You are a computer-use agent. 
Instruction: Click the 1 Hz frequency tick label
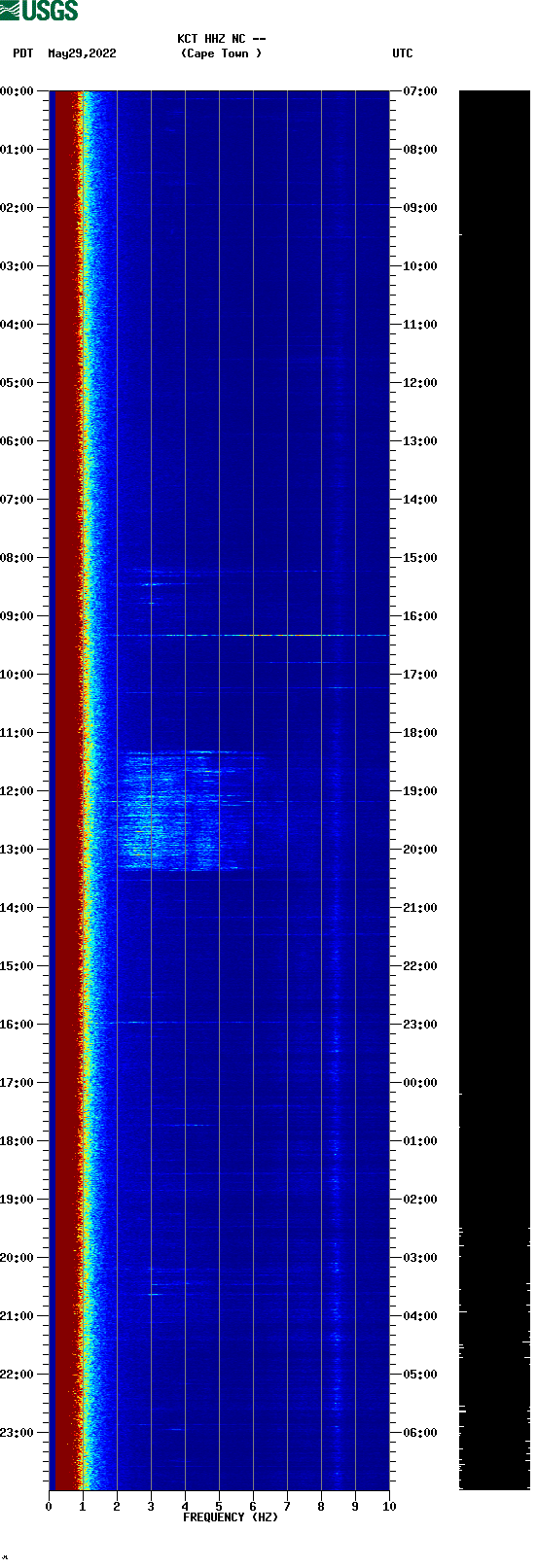pyautogui.click(x=83, y=1506)
